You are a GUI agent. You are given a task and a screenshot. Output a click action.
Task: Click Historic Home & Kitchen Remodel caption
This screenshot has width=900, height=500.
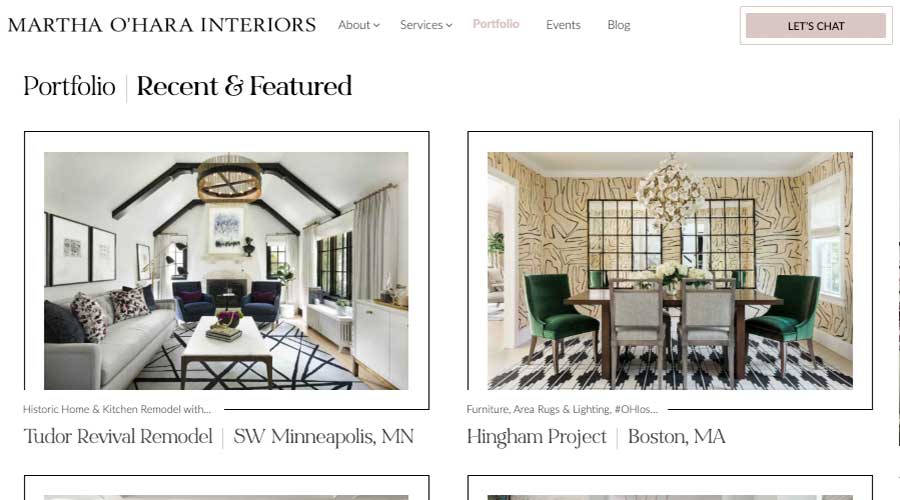117,409
